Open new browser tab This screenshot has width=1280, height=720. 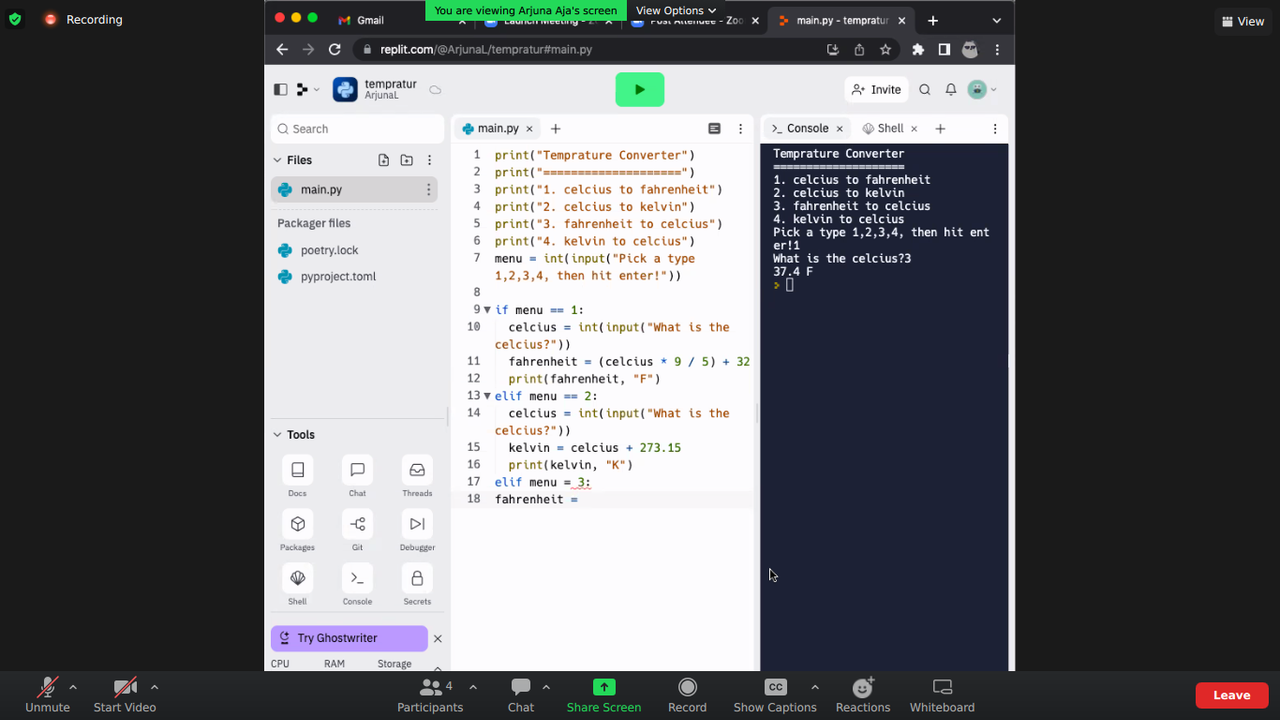pos(932,20)
